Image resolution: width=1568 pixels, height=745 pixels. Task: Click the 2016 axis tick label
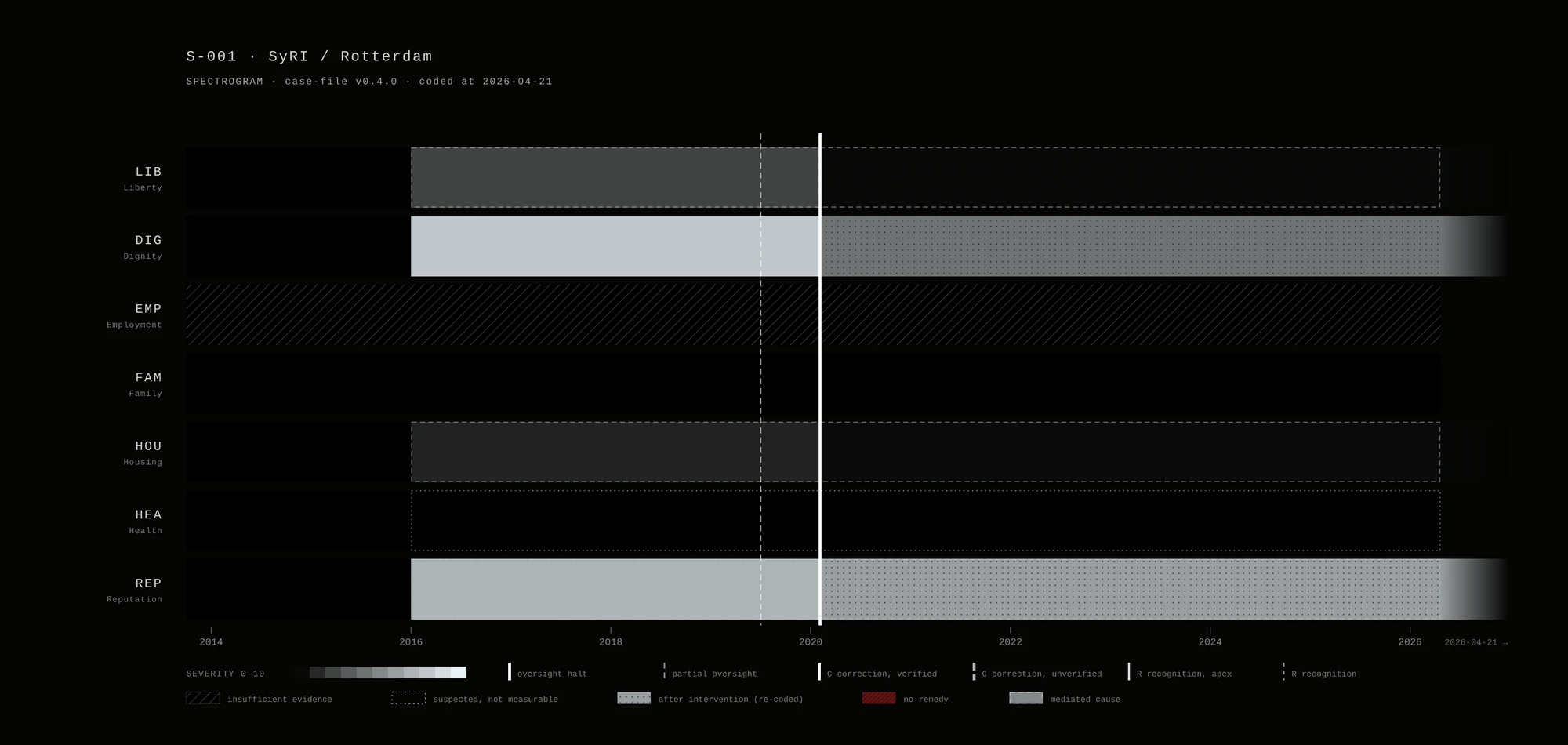tap(411, 641)
